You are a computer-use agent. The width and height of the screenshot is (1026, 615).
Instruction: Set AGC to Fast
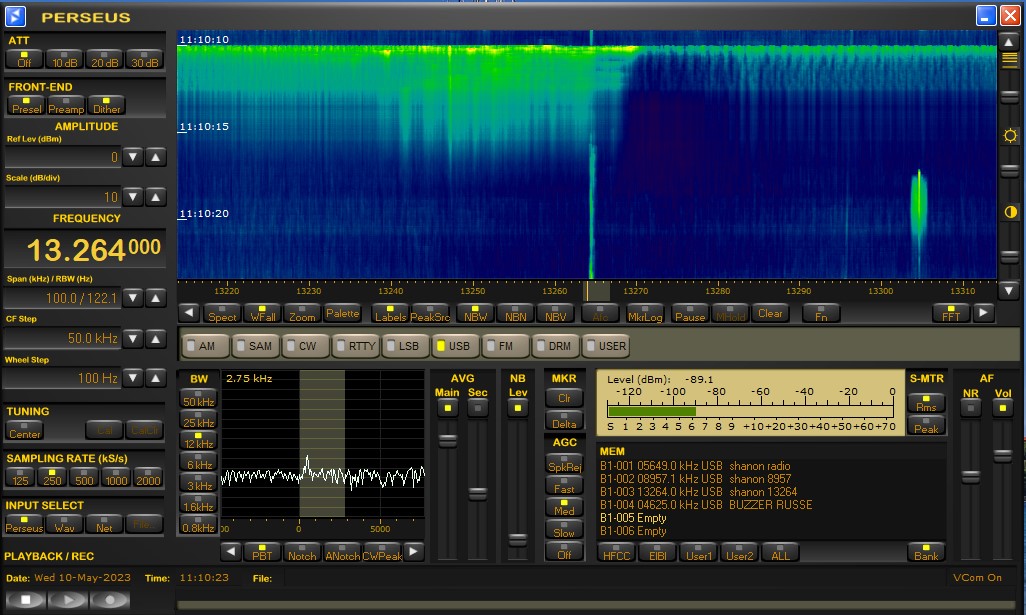click(564, 485)
